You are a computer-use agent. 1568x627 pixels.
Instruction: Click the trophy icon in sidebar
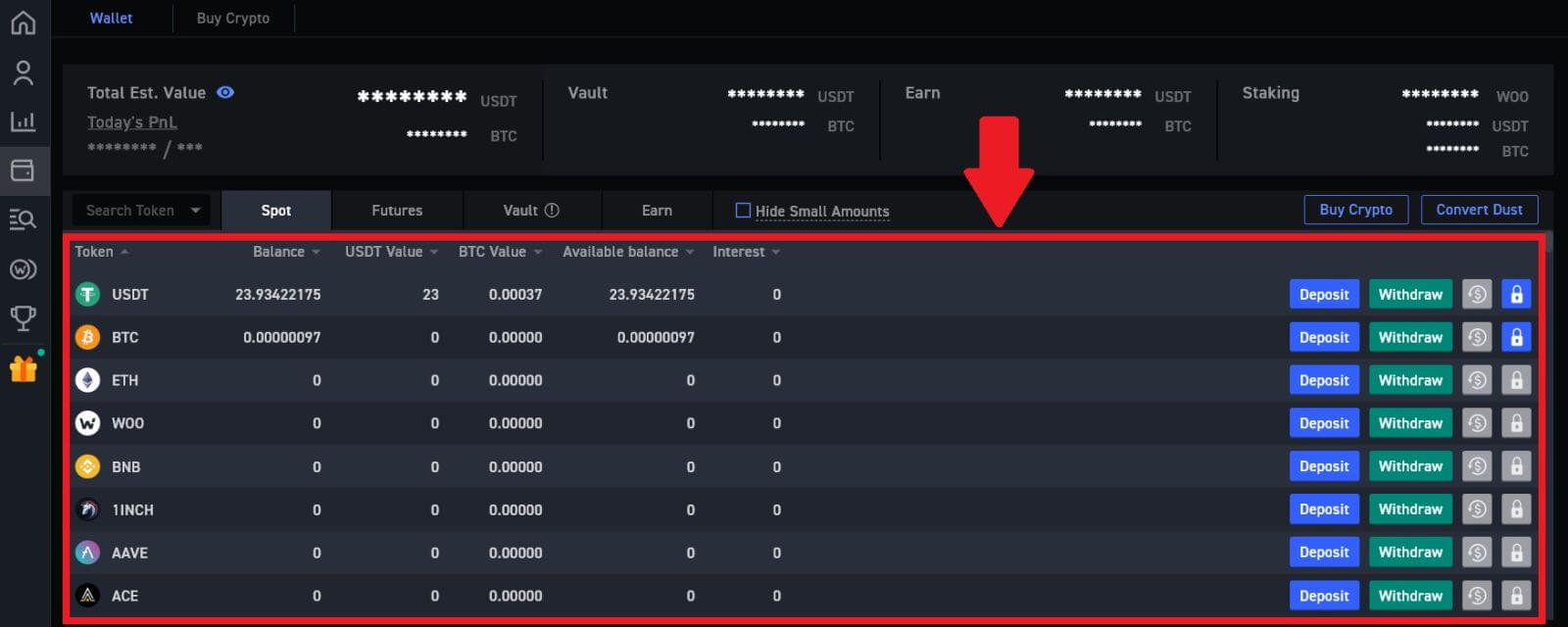23,317
